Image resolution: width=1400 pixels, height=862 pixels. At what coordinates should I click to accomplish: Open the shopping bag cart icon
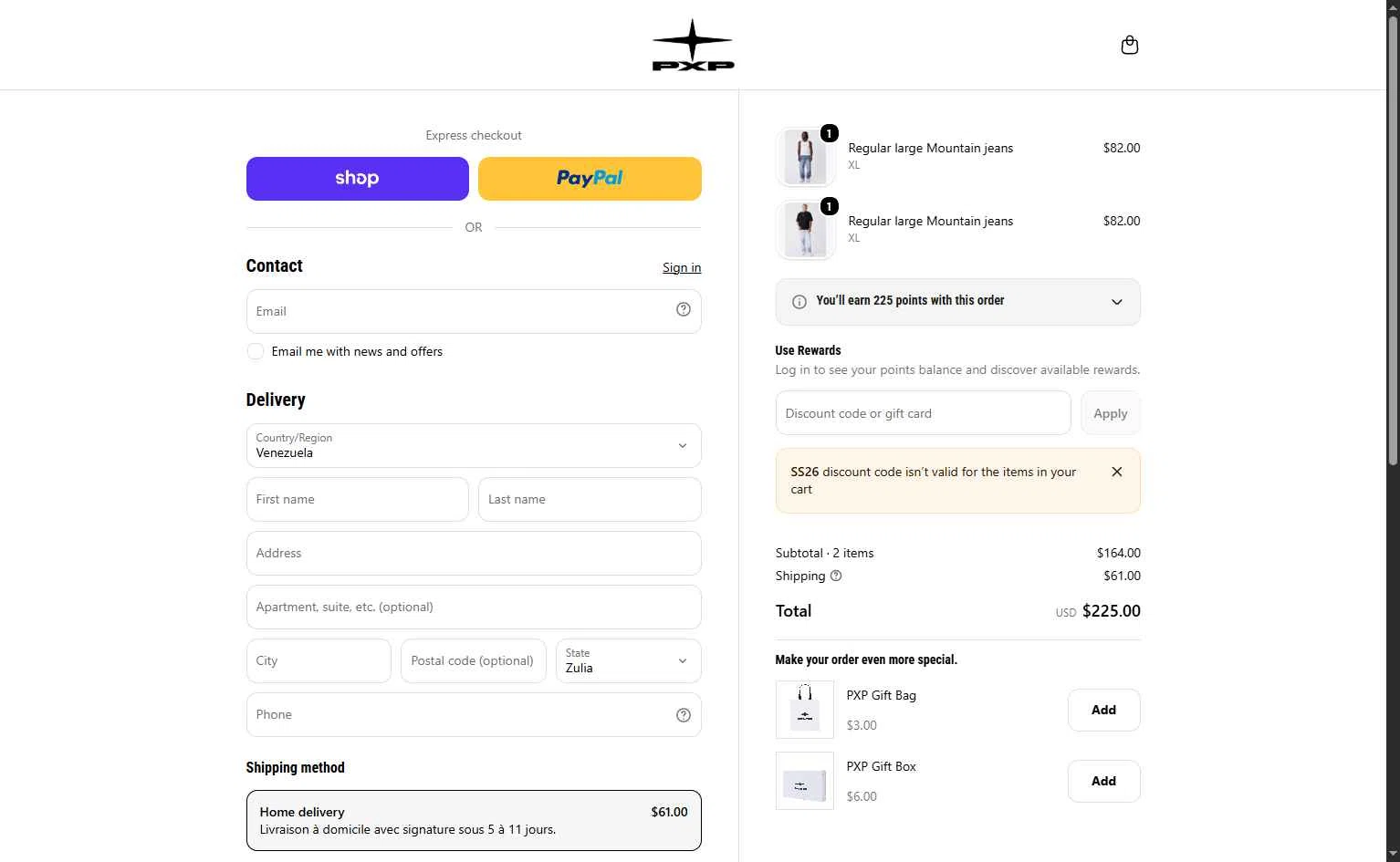tap(1129, 45)
